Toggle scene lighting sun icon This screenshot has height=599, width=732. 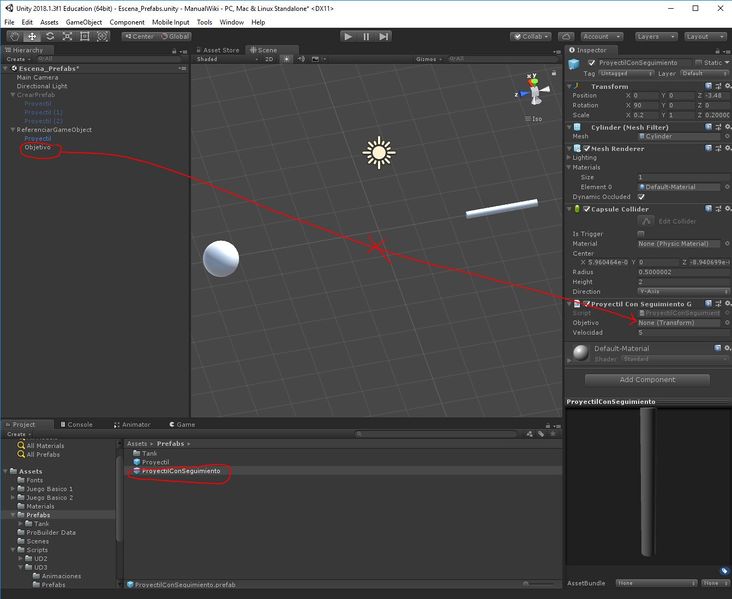286,59
